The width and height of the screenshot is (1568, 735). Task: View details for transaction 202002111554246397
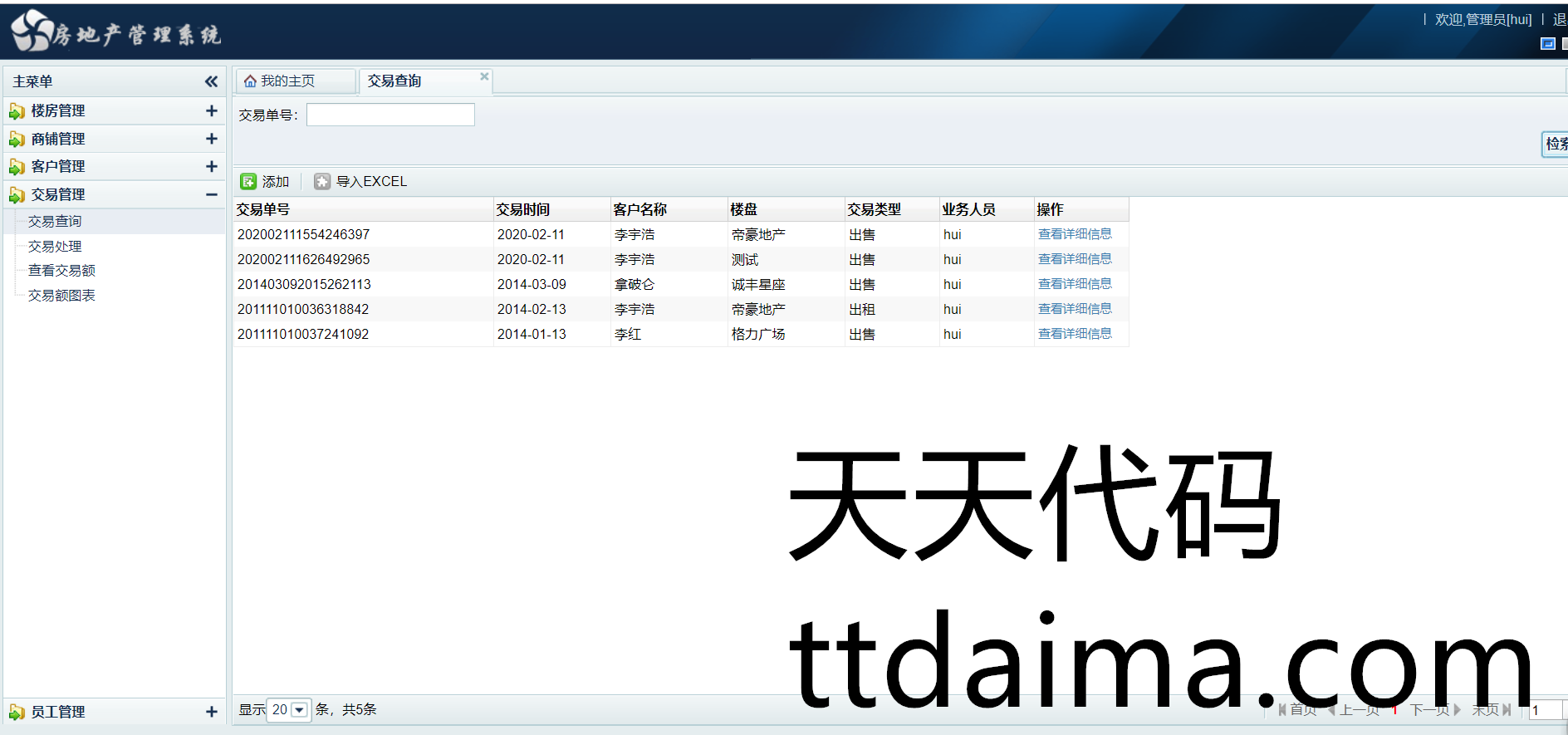(1074, 234)
